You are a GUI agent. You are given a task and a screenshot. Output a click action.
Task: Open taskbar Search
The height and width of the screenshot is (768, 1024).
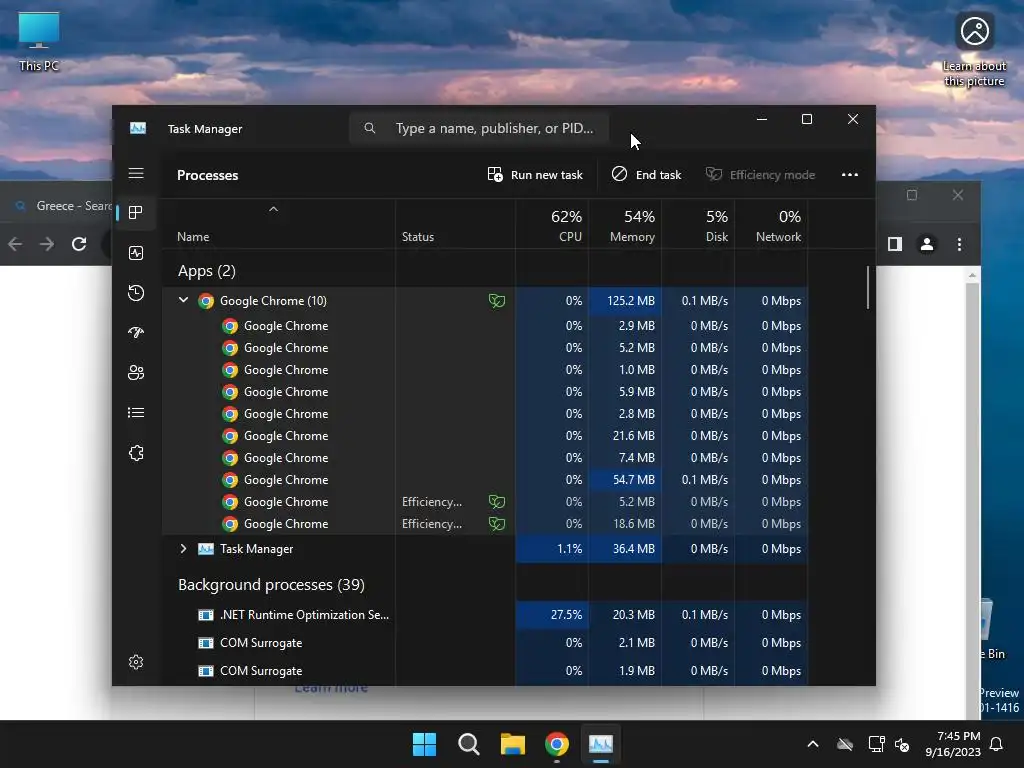(x=468, y=744)
